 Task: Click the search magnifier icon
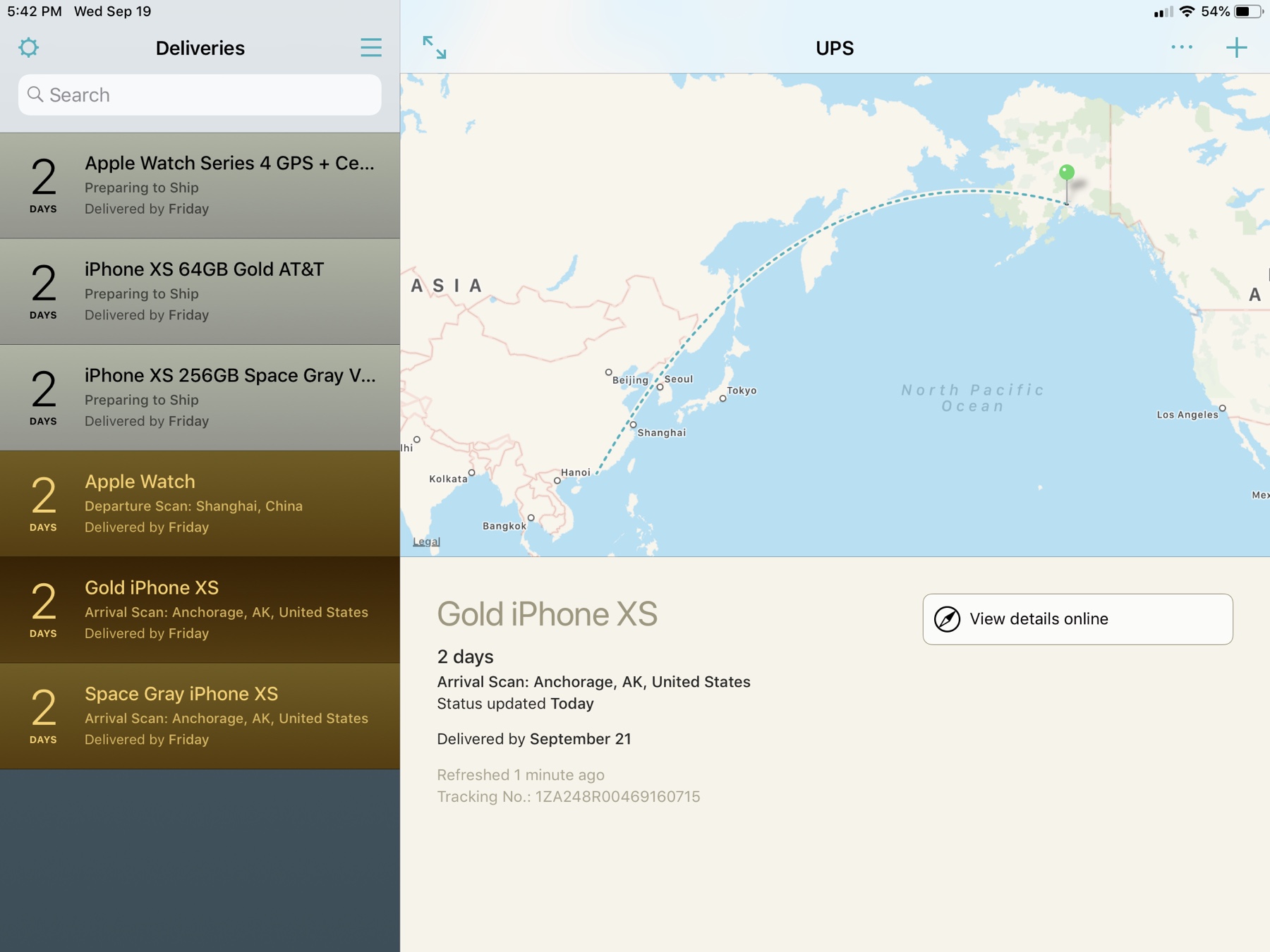tap(35, 94)
